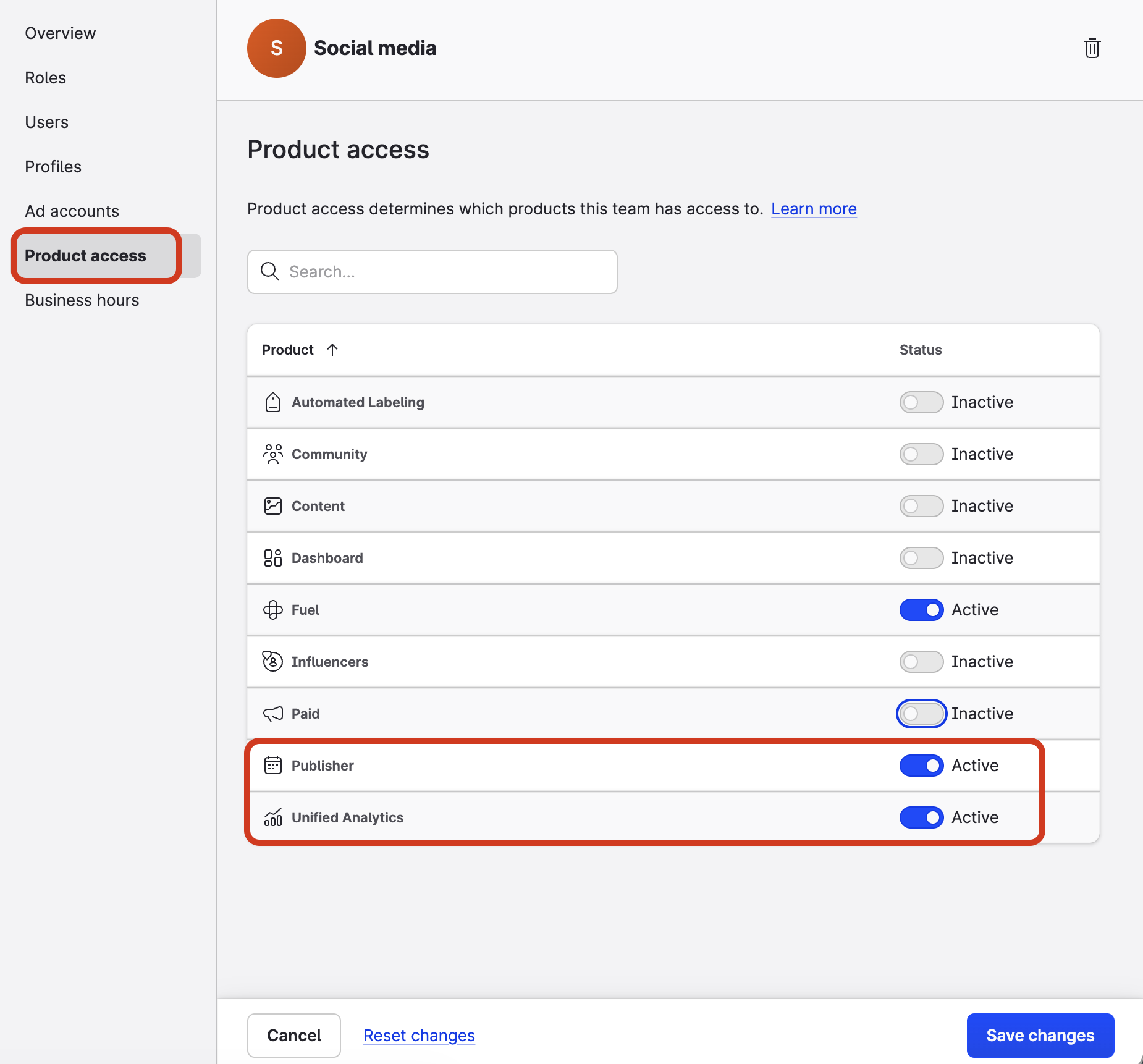
Task: Click the Publisher calendar icon
Action: point(272,766)
